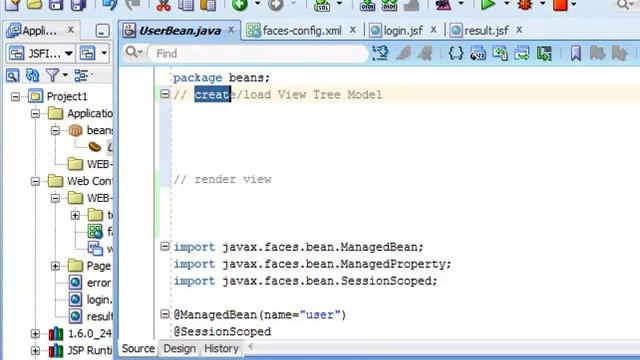Screen dimensions: 640x360
Task: Click the funnel Filter icon in navigator
Action: [x=53, y=76]
